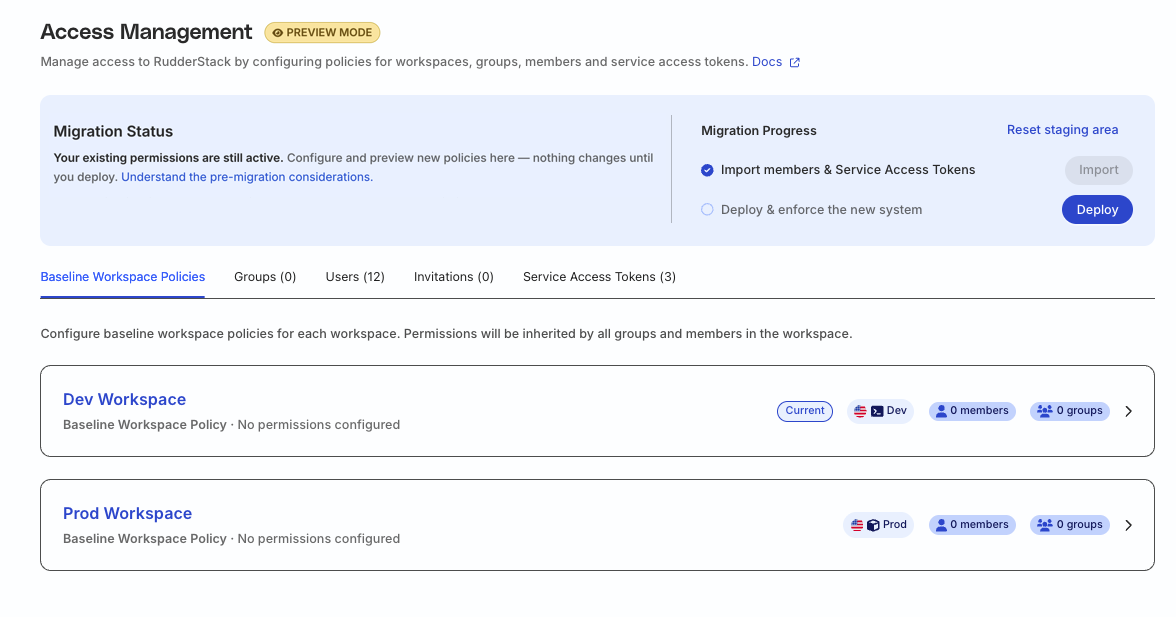Open Understand the pre-migration considerations link
The width and height of the screenshot is (1176, 617).
coord(247,177)
